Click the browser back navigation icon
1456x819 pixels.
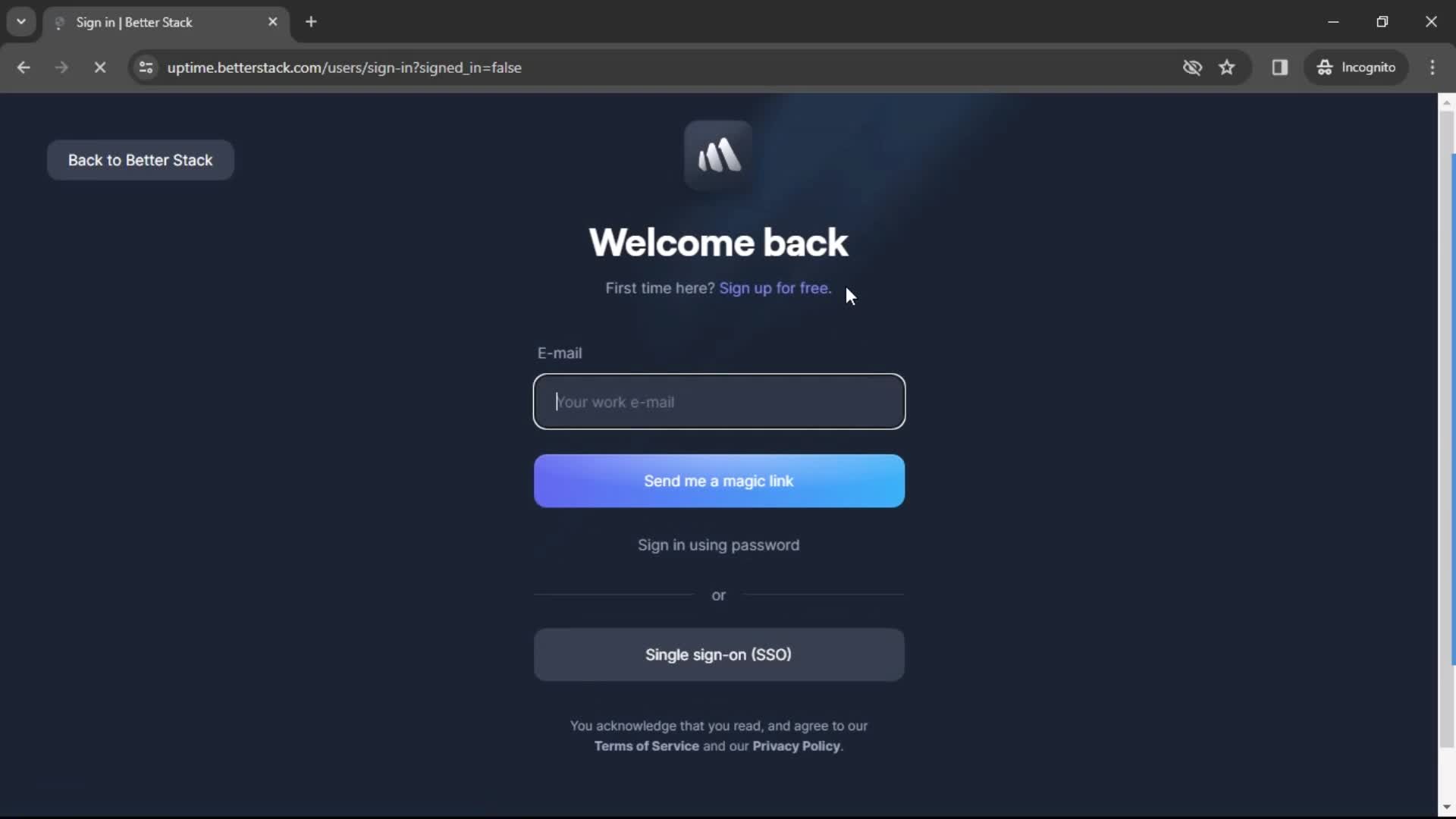(x=24, y=67)
